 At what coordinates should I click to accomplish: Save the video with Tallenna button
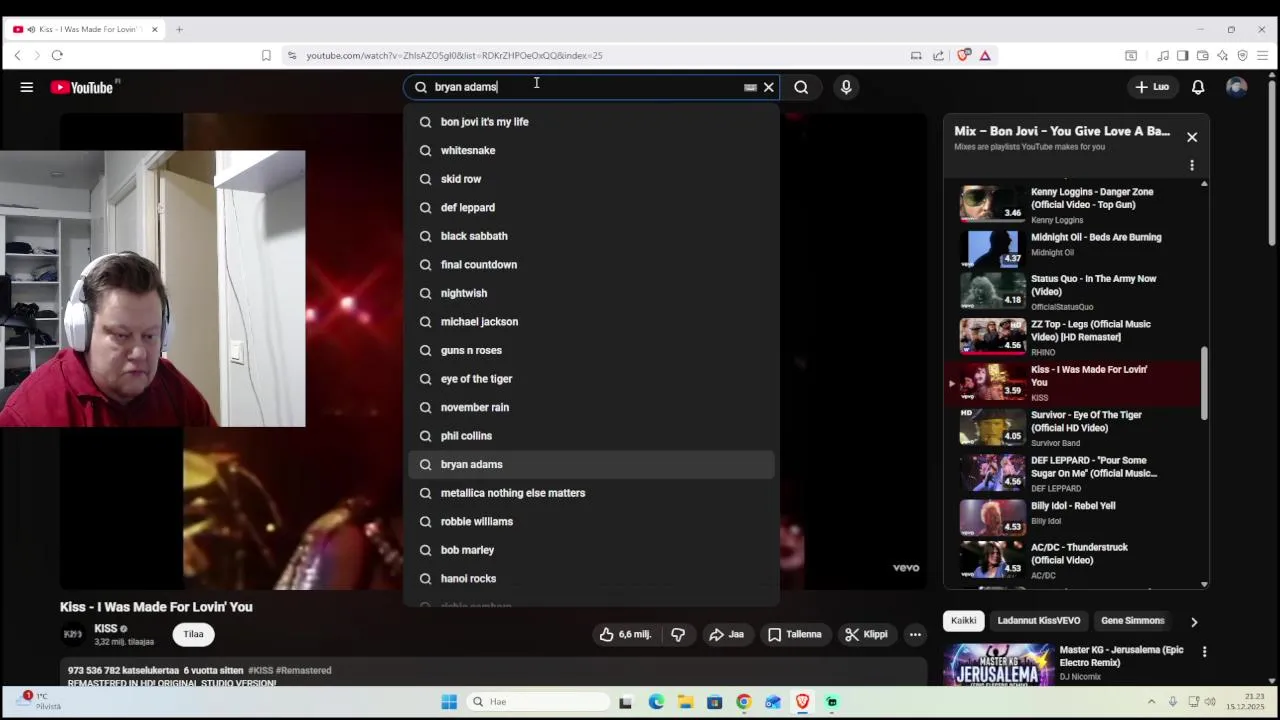pos(795,634)
